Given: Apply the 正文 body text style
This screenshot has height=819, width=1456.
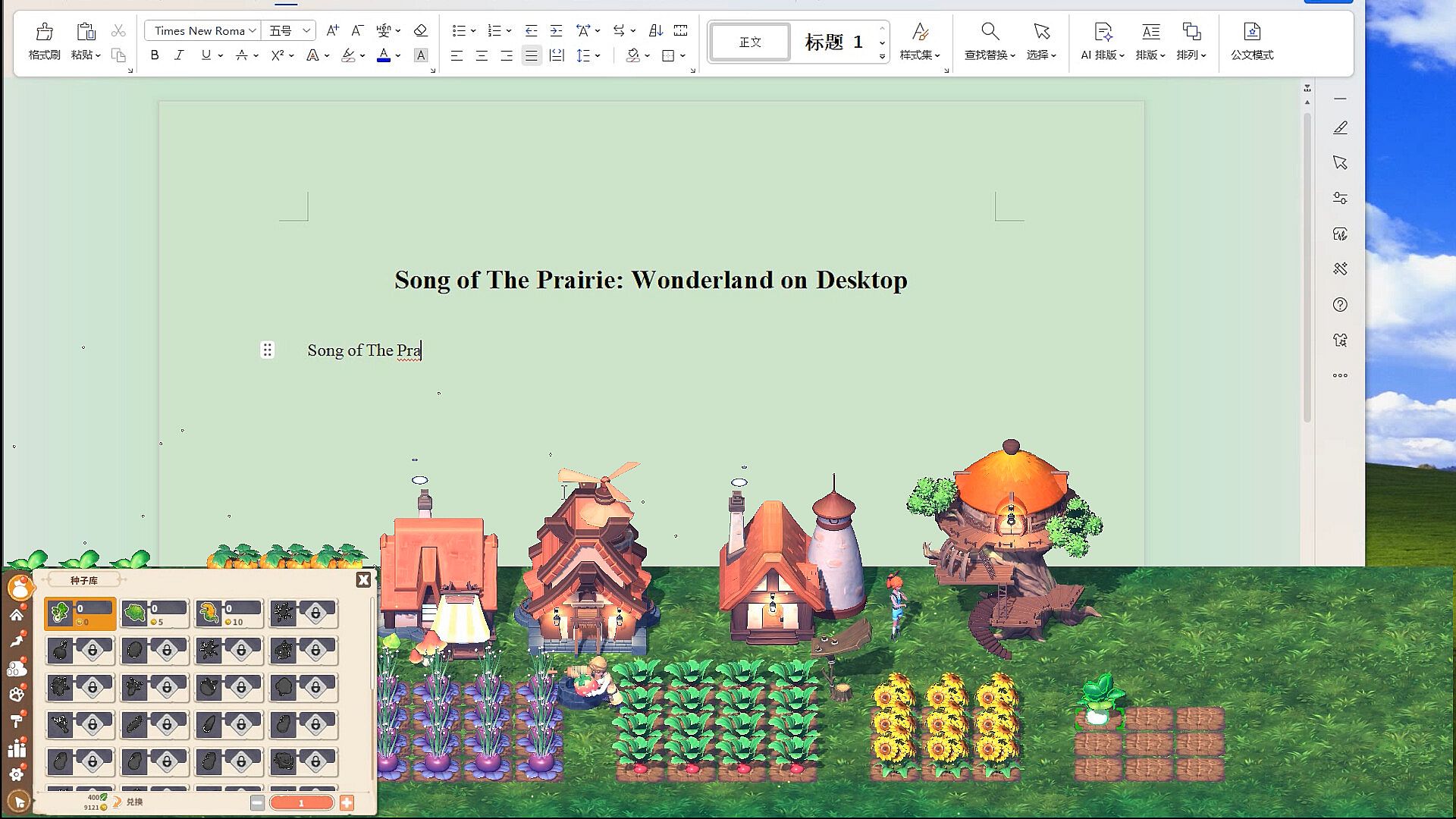Looking at the screenshot, I should 750,42.
